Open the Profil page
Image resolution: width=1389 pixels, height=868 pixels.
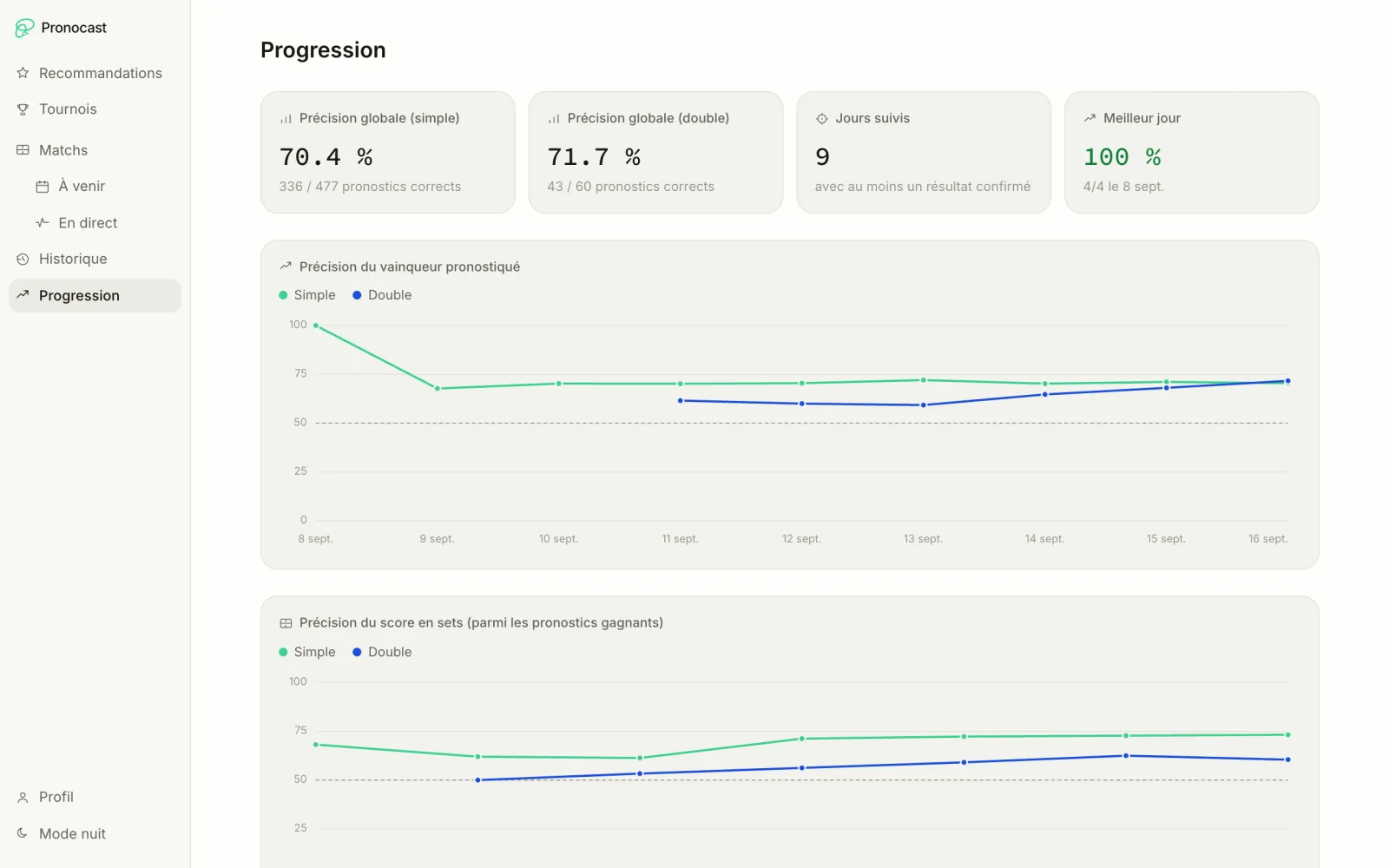(95, 798)
